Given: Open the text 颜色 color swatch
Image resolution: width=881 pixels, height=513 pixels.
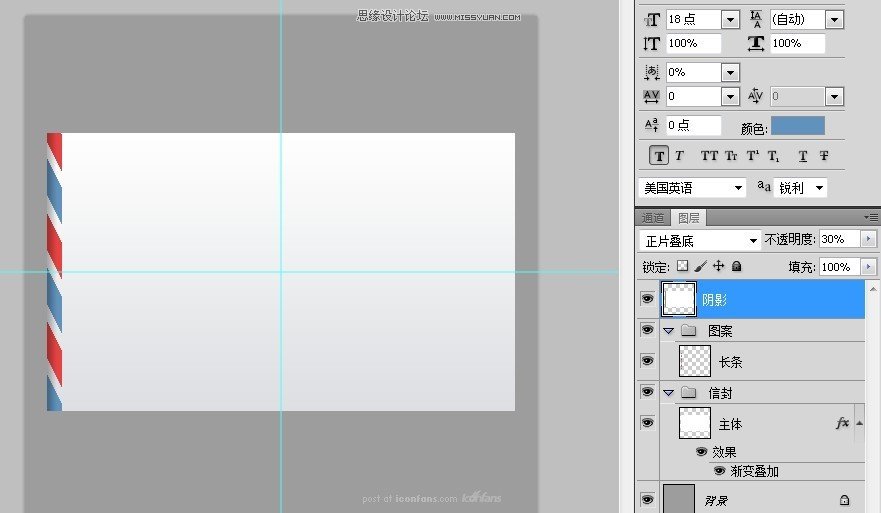Looking at the screenshot, I should pyautogui.click(x=797, y=126).
